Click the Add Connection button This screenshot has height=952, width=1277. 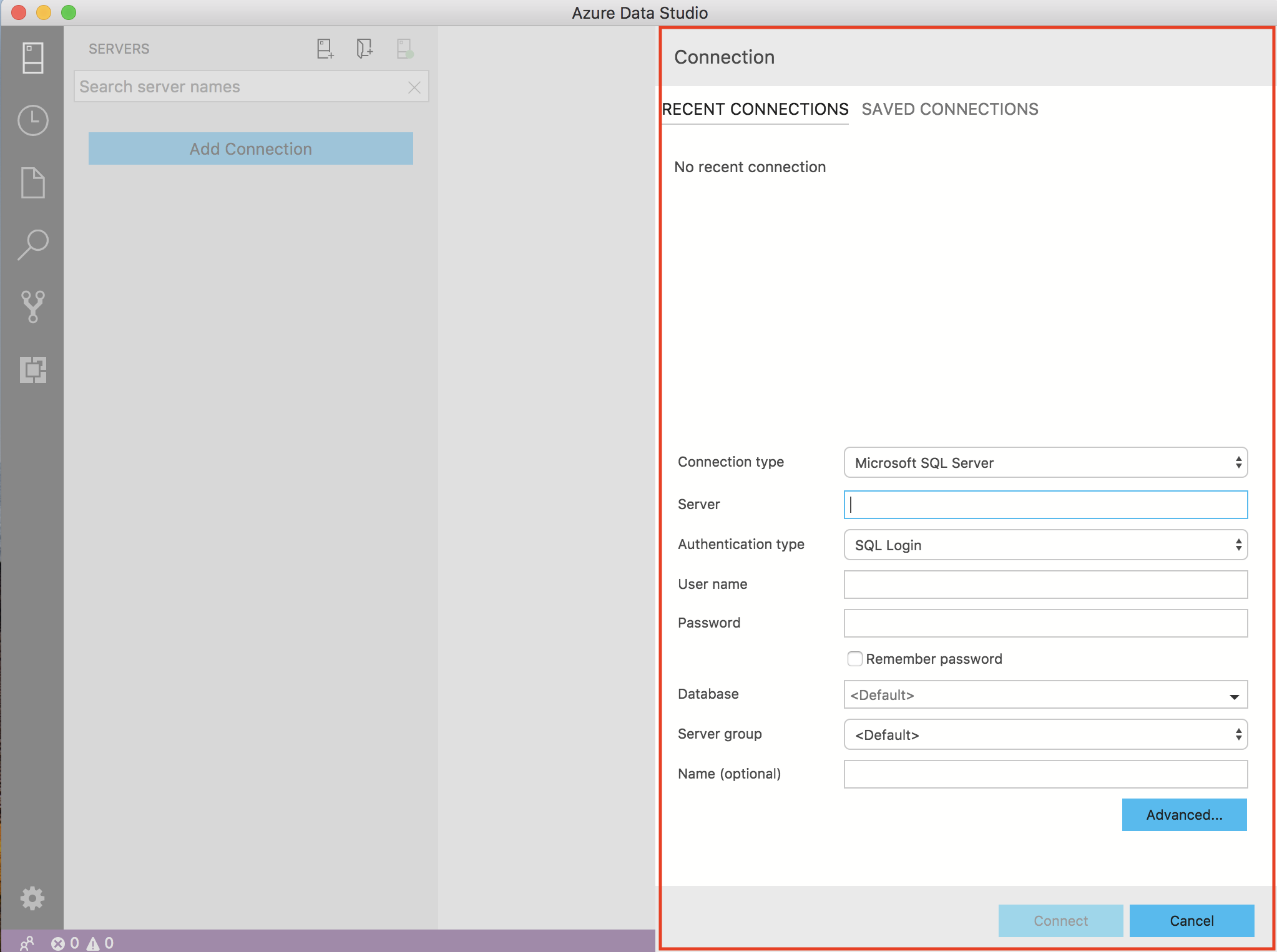click(251, 148)
